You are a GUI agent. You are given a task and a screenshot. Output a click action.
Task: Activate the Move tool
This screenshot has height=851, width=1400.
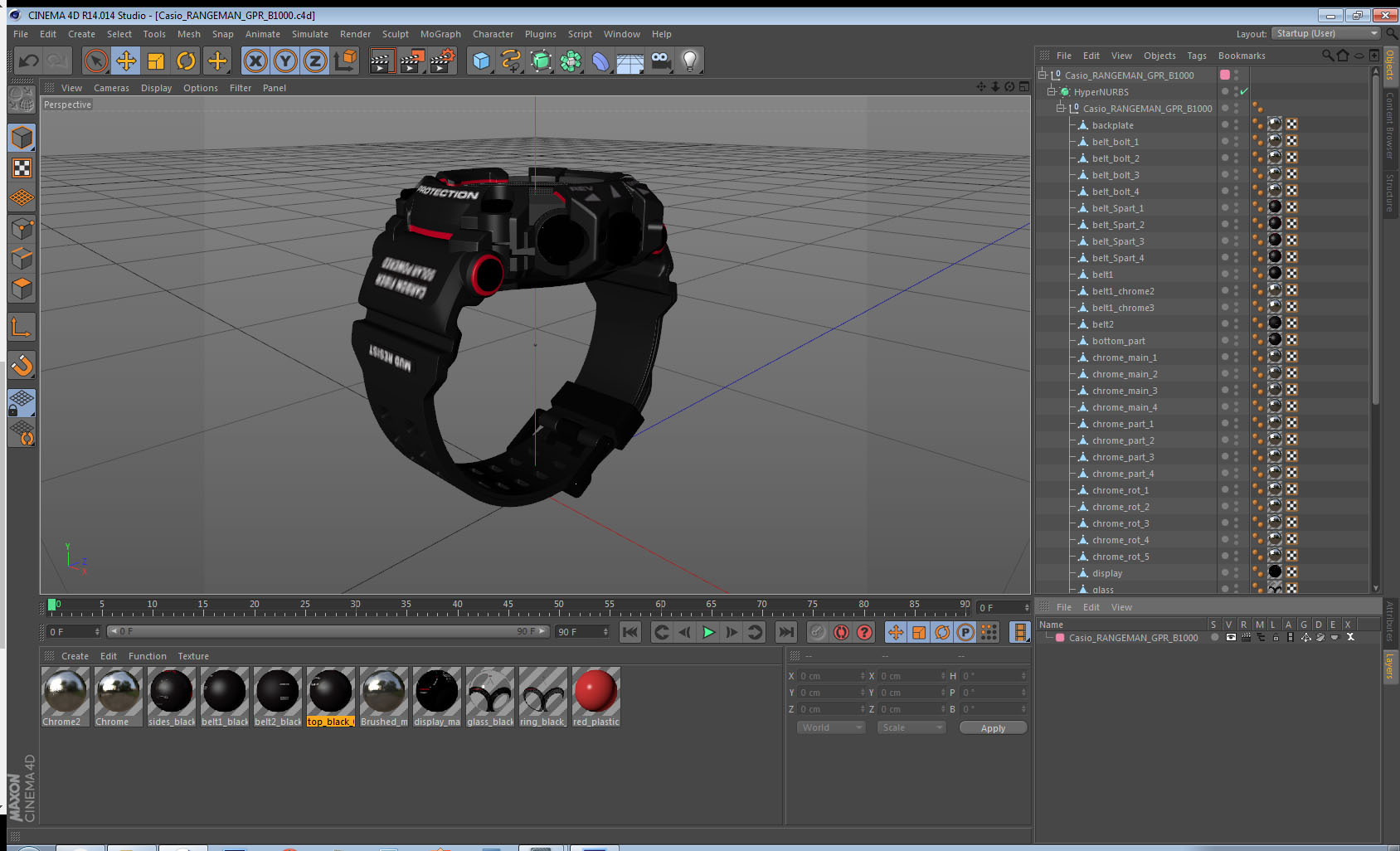click(126, 61)
